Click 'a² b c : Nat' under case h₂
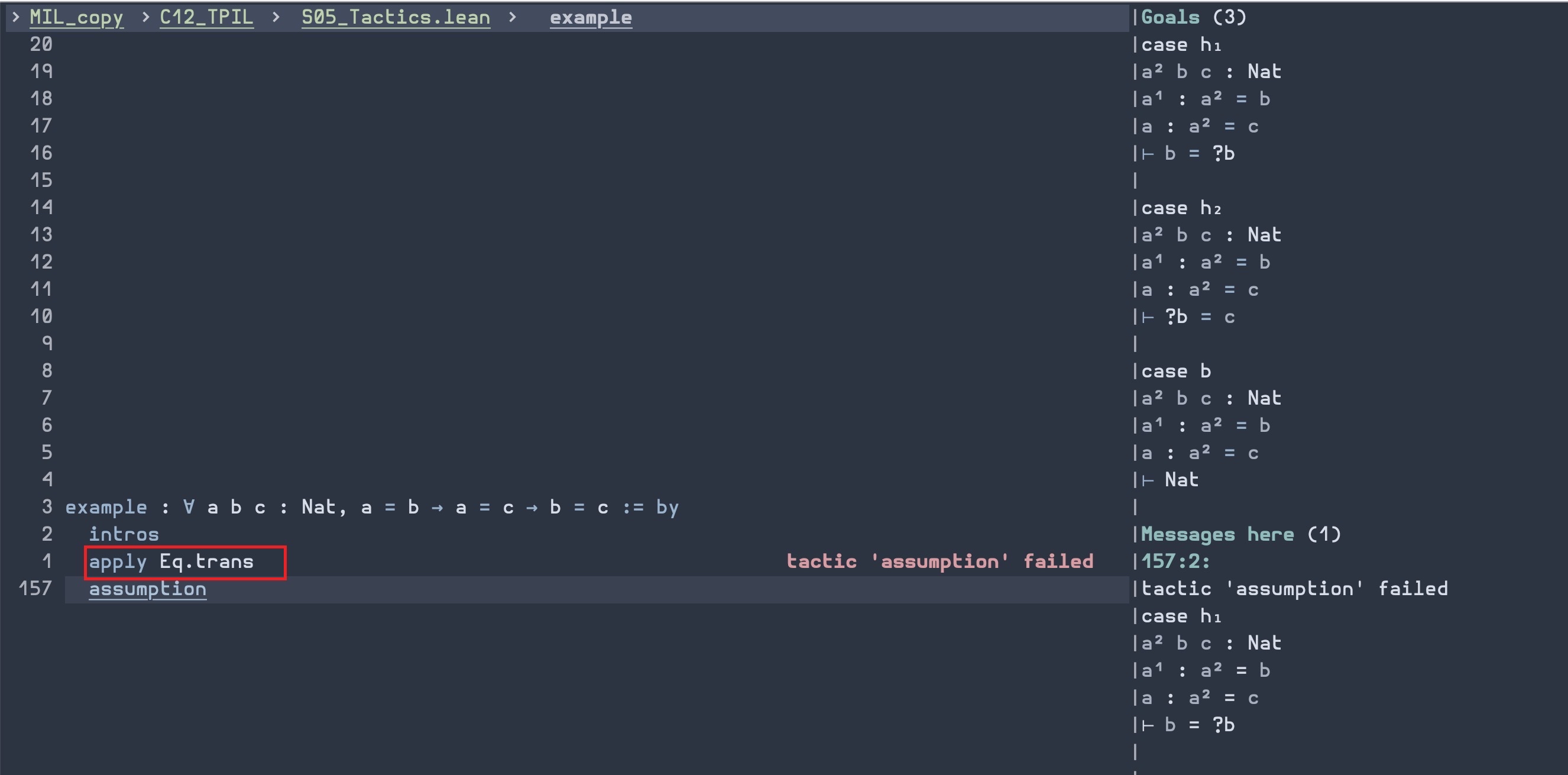The image size is (1568, 775). 1211,235
